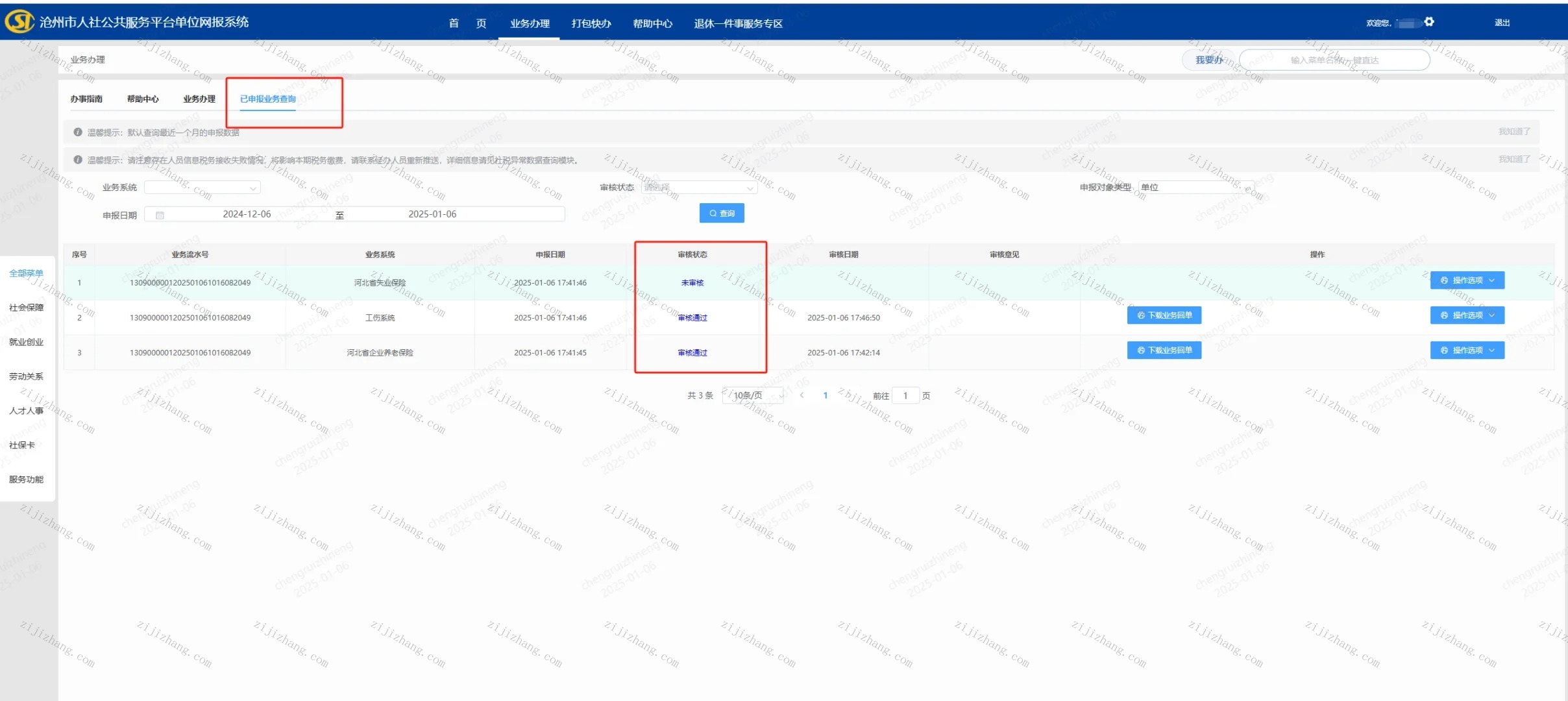The image size is (1568, 701).
Task: Open the 业务系统 dropdown
Action: pos(202,188)
